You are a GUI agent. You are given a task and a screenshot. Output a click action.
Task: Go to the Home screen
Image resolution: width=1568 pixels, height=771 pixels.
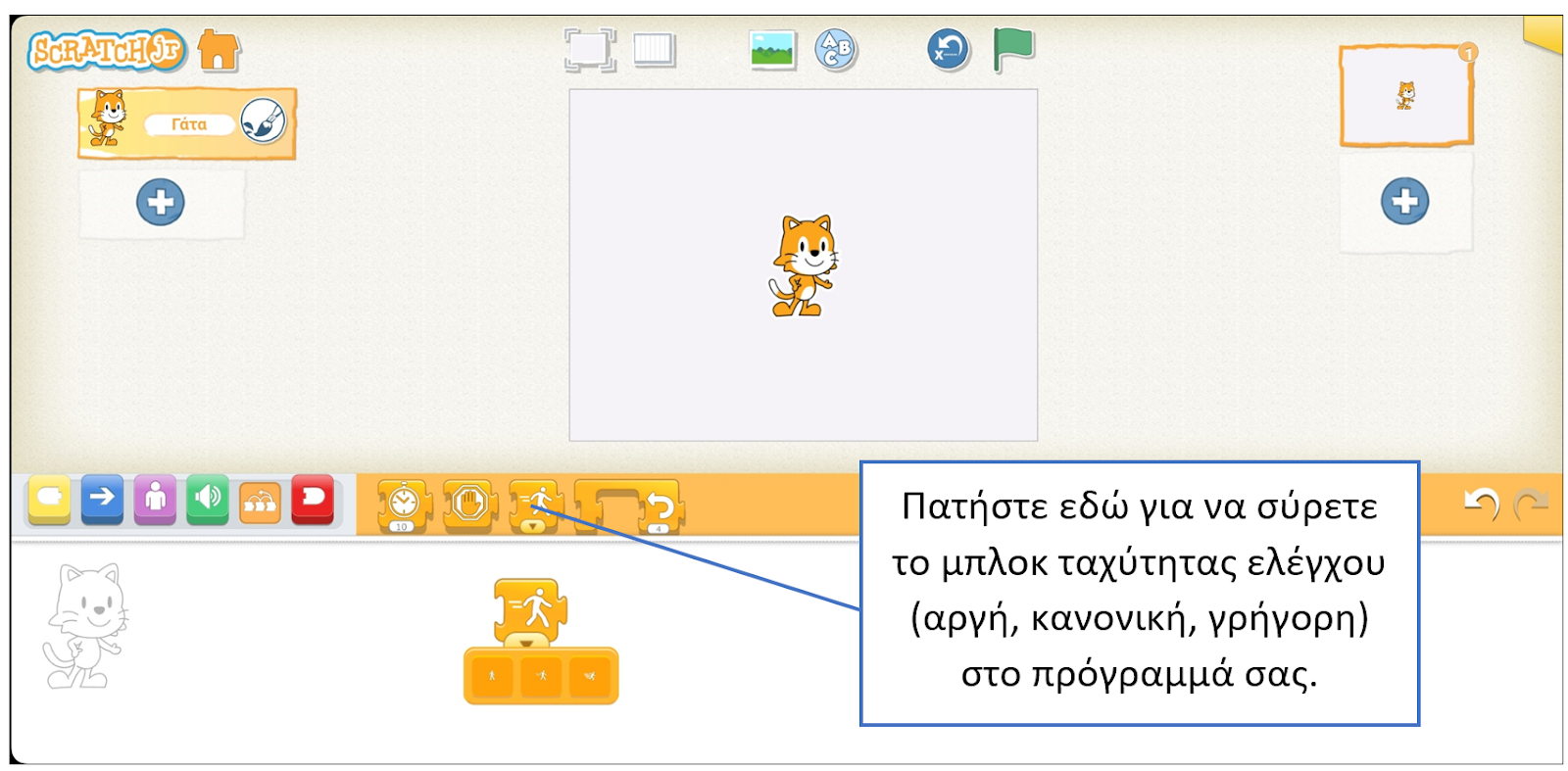[219, 50]
